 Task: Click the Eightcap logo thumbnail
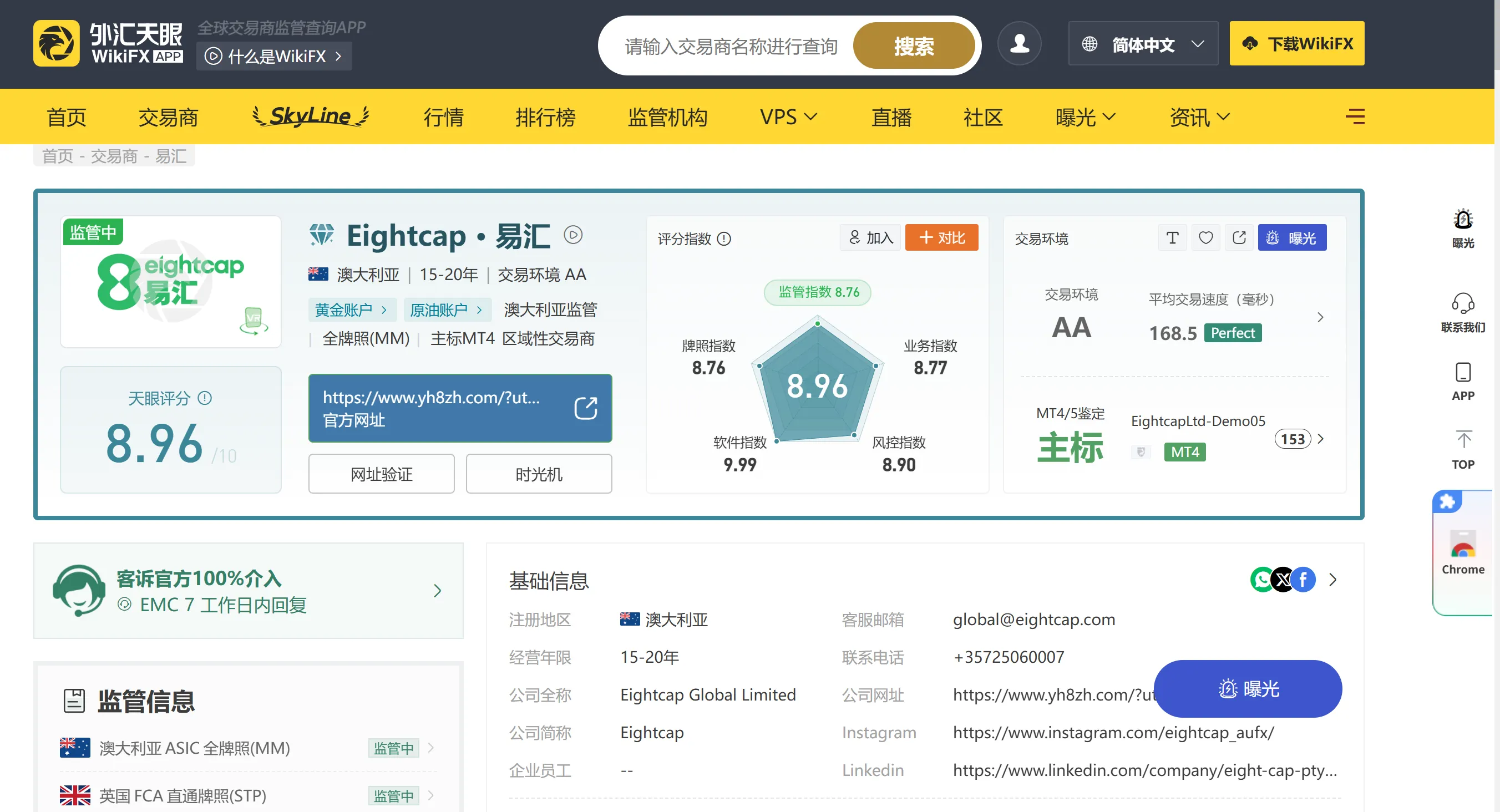click(x=171, y=282)
